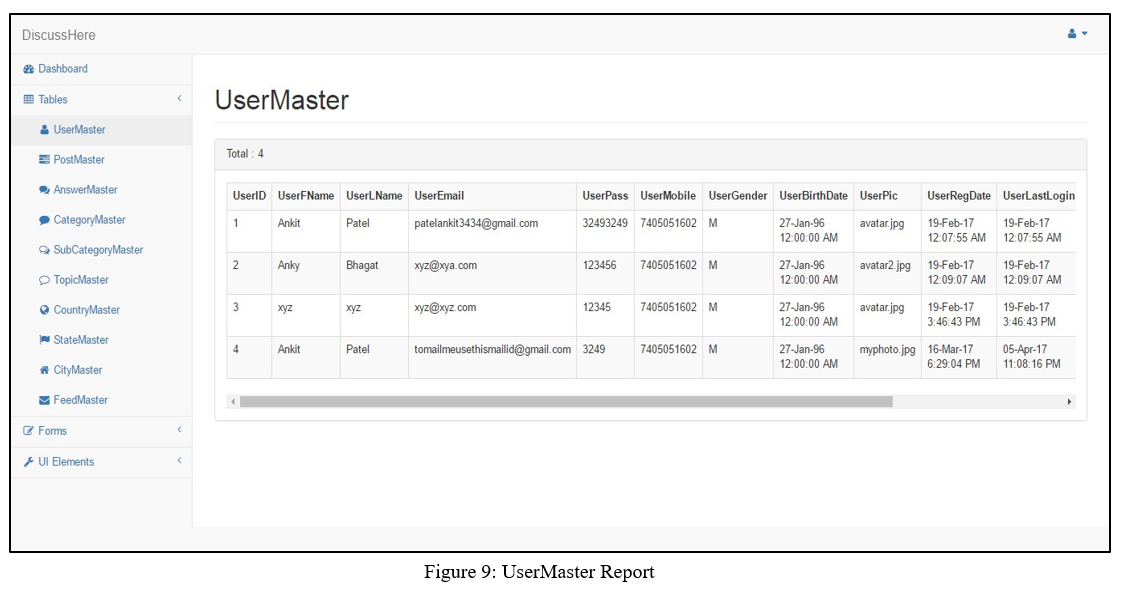The image size is (1121, 603).
Task: Click the Forms edit icon
Action: pyautogui.click(x=29, y=431)
